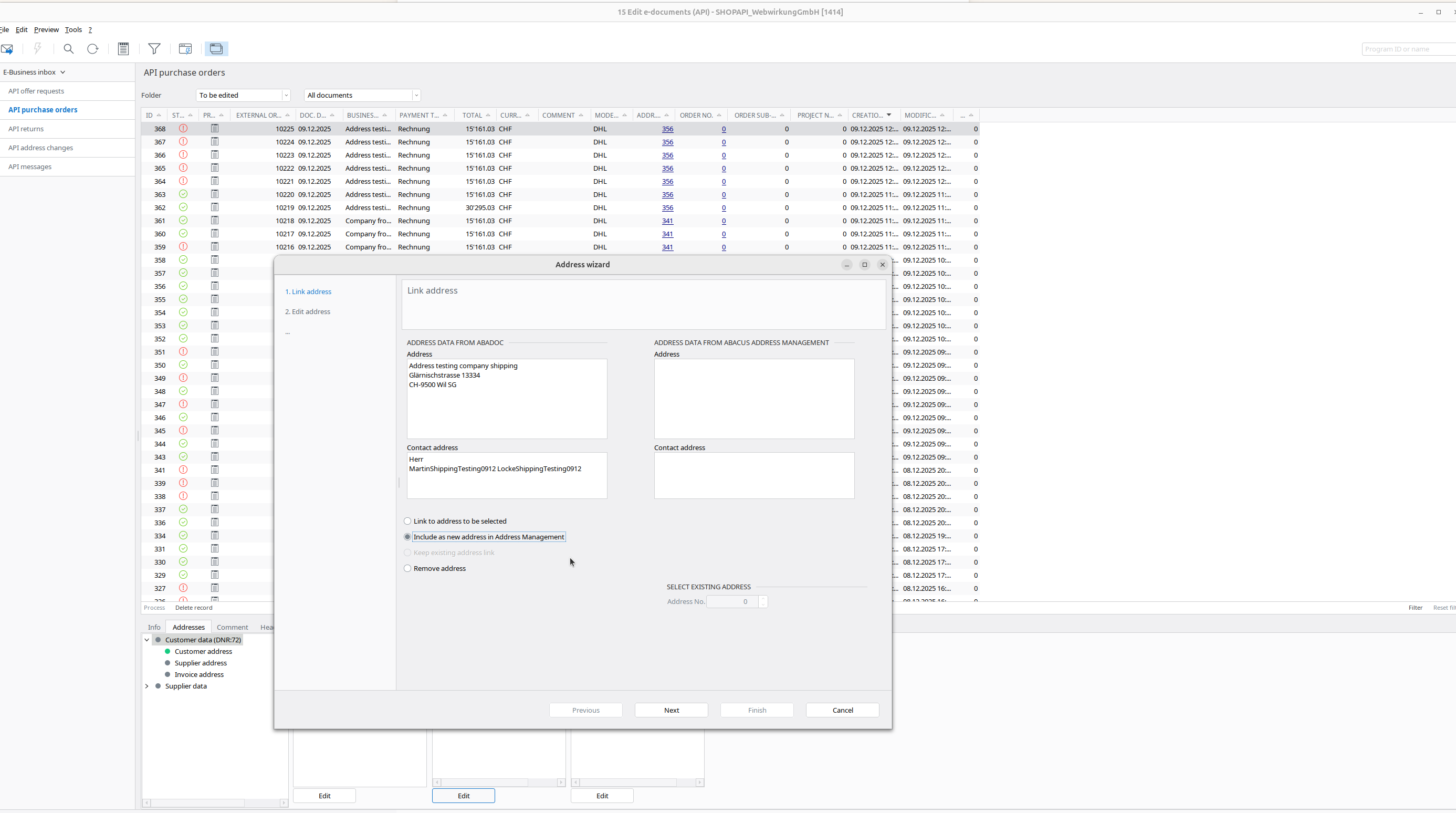Expand the Supplier data tree node
This screenshot has width=1456, height=813.
pyautogui.click(x=147, y=686)
